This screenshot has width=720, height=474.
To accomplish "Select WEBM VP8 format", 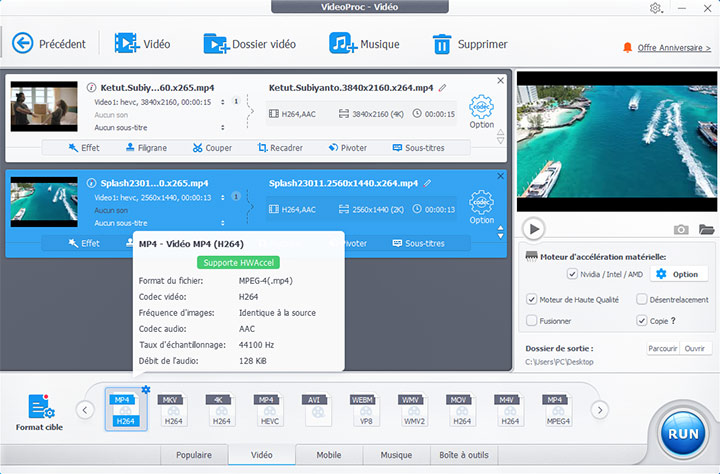I will click(x=366, y=410).
